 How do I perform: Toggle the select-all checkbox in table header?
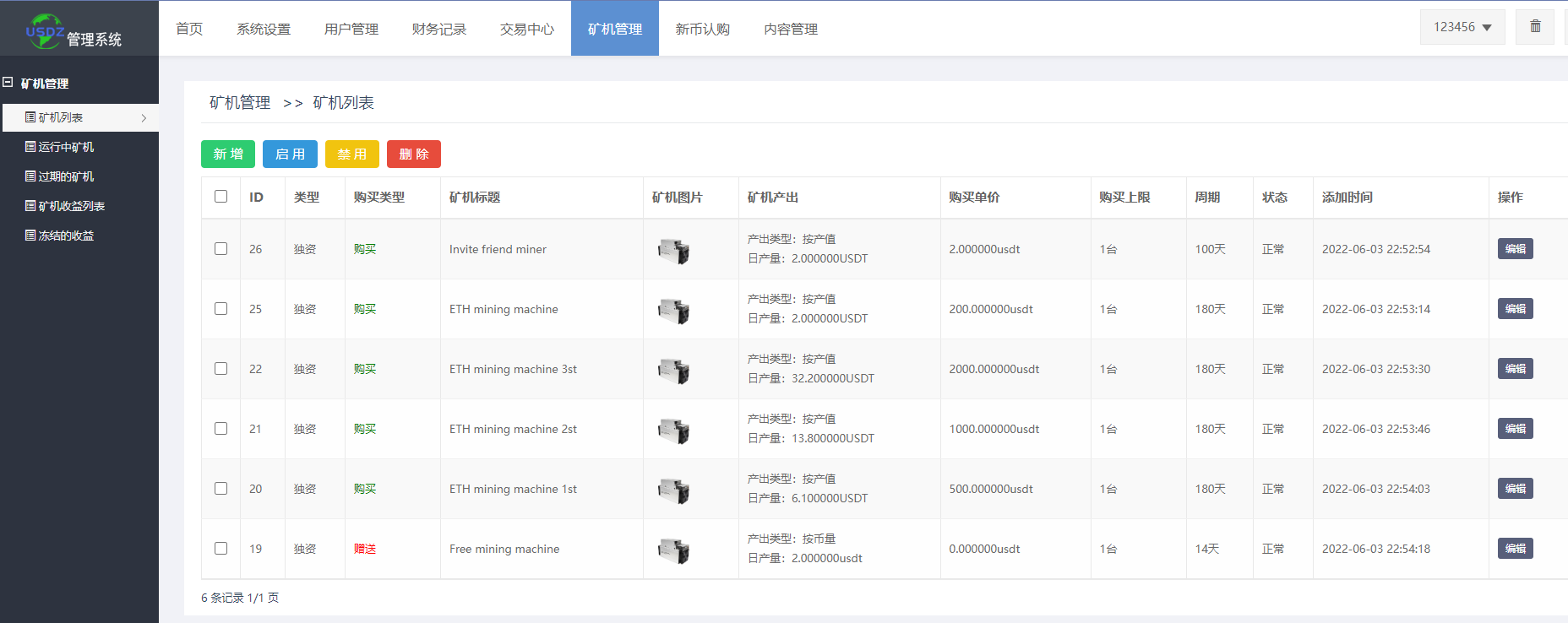[x=221, y=197]
